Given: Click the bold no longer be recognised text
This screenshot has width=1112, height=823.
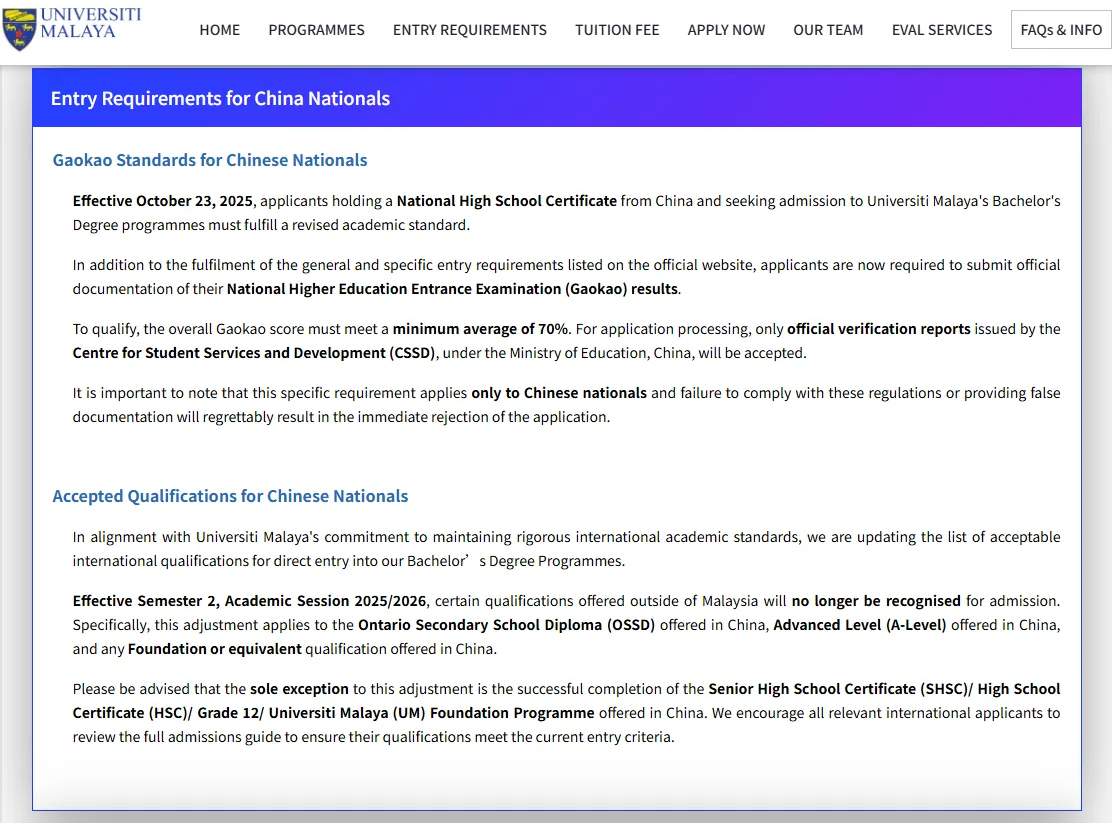Looking at the screenshot, I should click(x=876, y=601).
